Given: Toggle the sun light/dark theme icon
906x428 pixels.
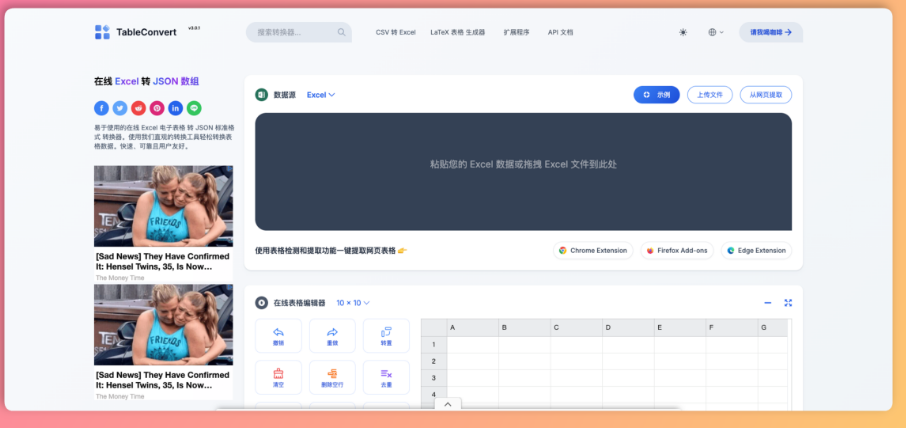Looking at the screenshot, I should (x=683, y=32).
